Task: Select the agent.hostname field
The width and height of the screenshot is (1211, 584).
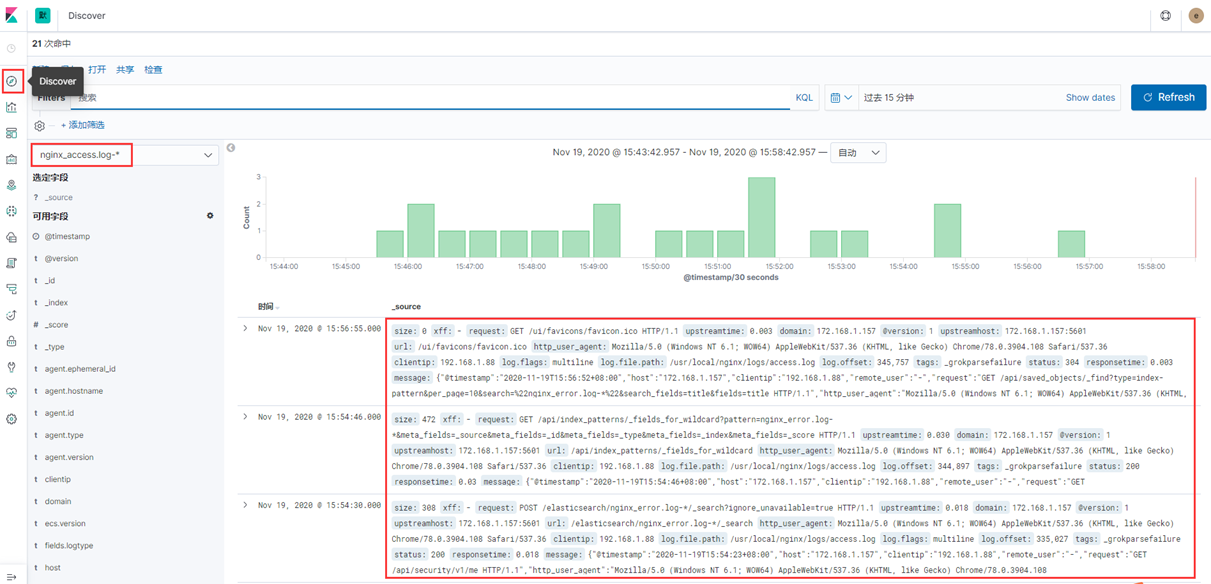Action: pos(74,391)
